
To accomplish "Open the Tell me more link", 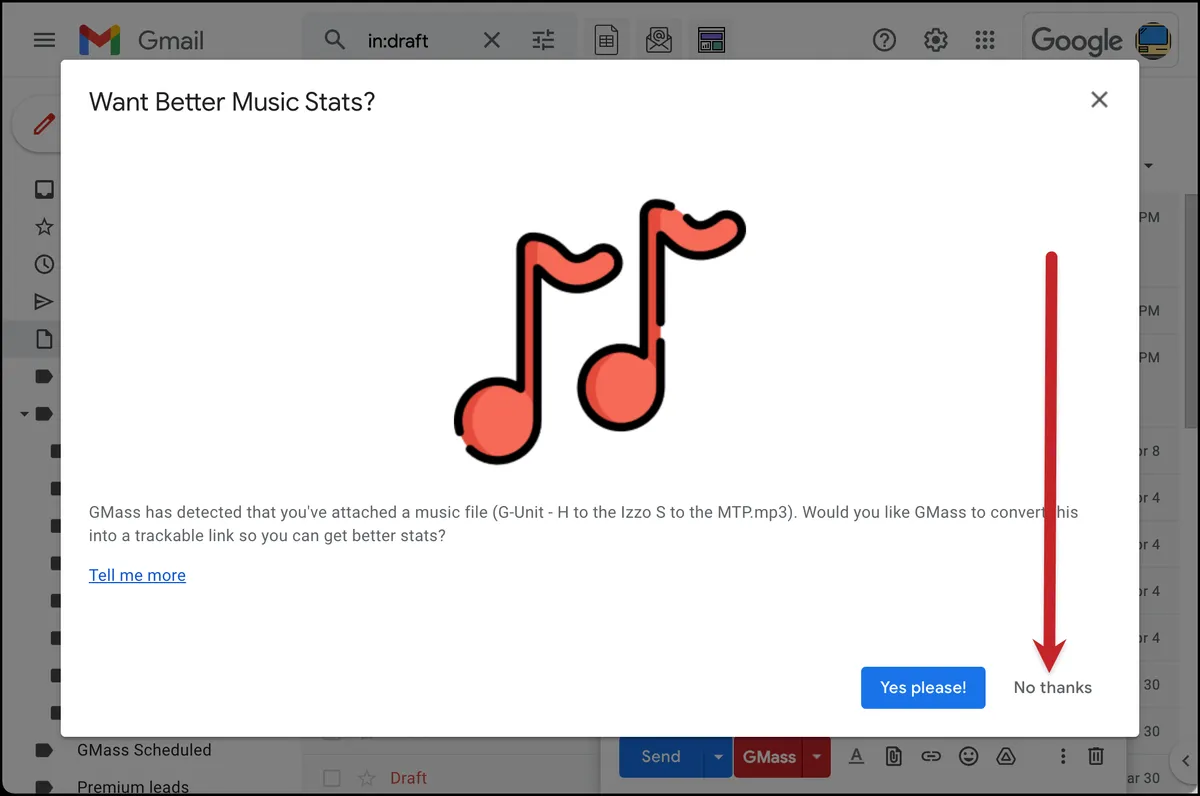I will (x=137, y=575).
